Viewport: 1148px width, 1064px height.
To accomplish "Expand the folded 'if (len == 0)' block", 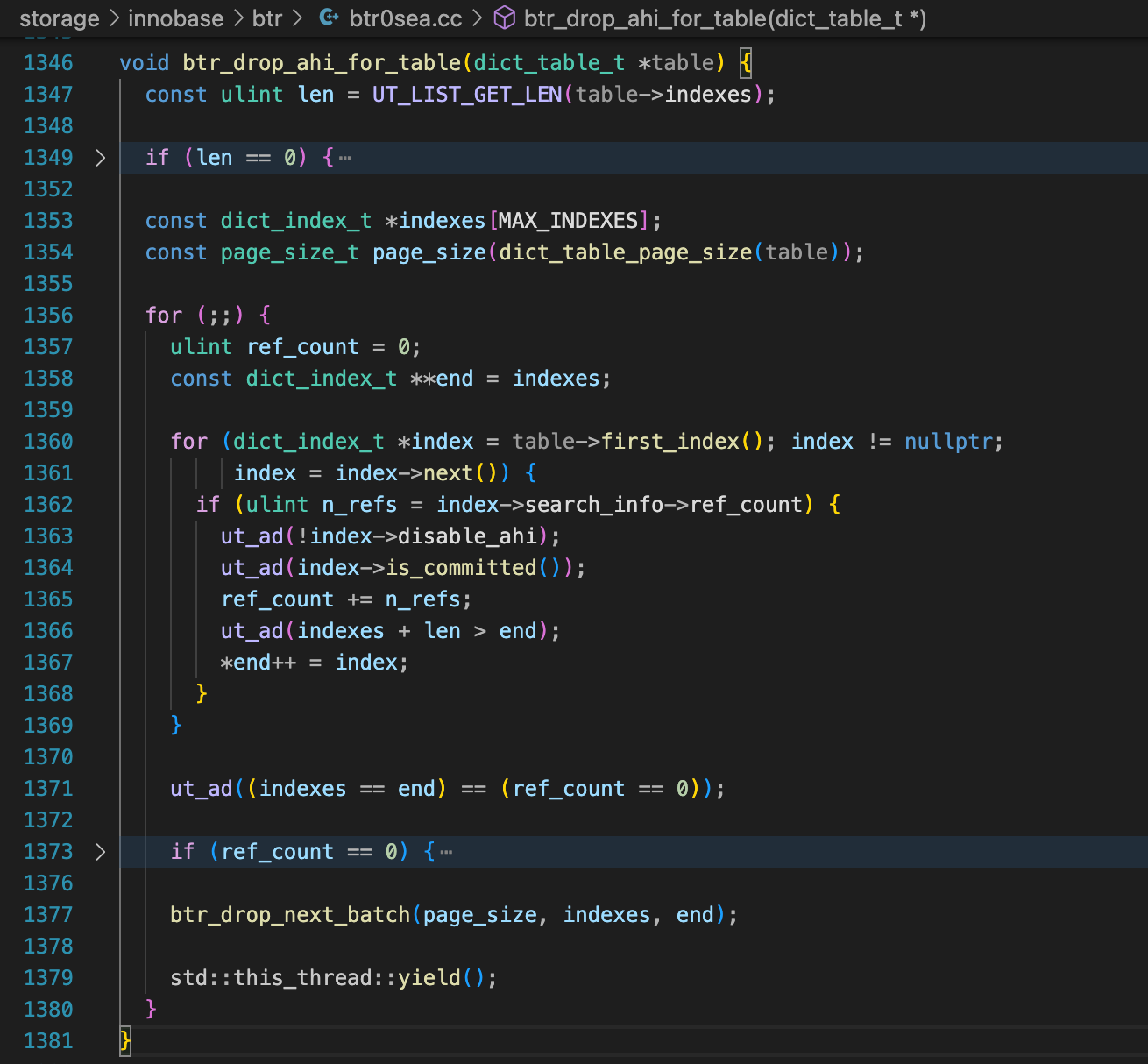I will point(100,158).
